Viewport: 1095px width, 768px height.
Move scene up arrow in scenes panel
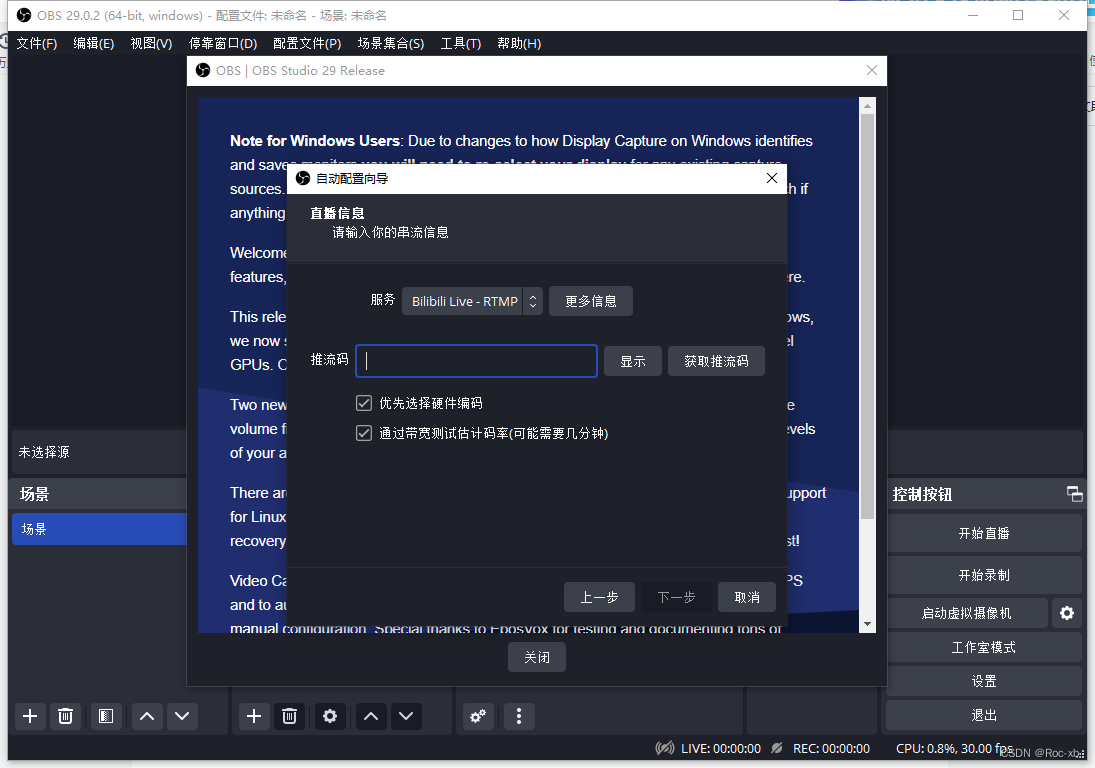click(x=147, y=716)
